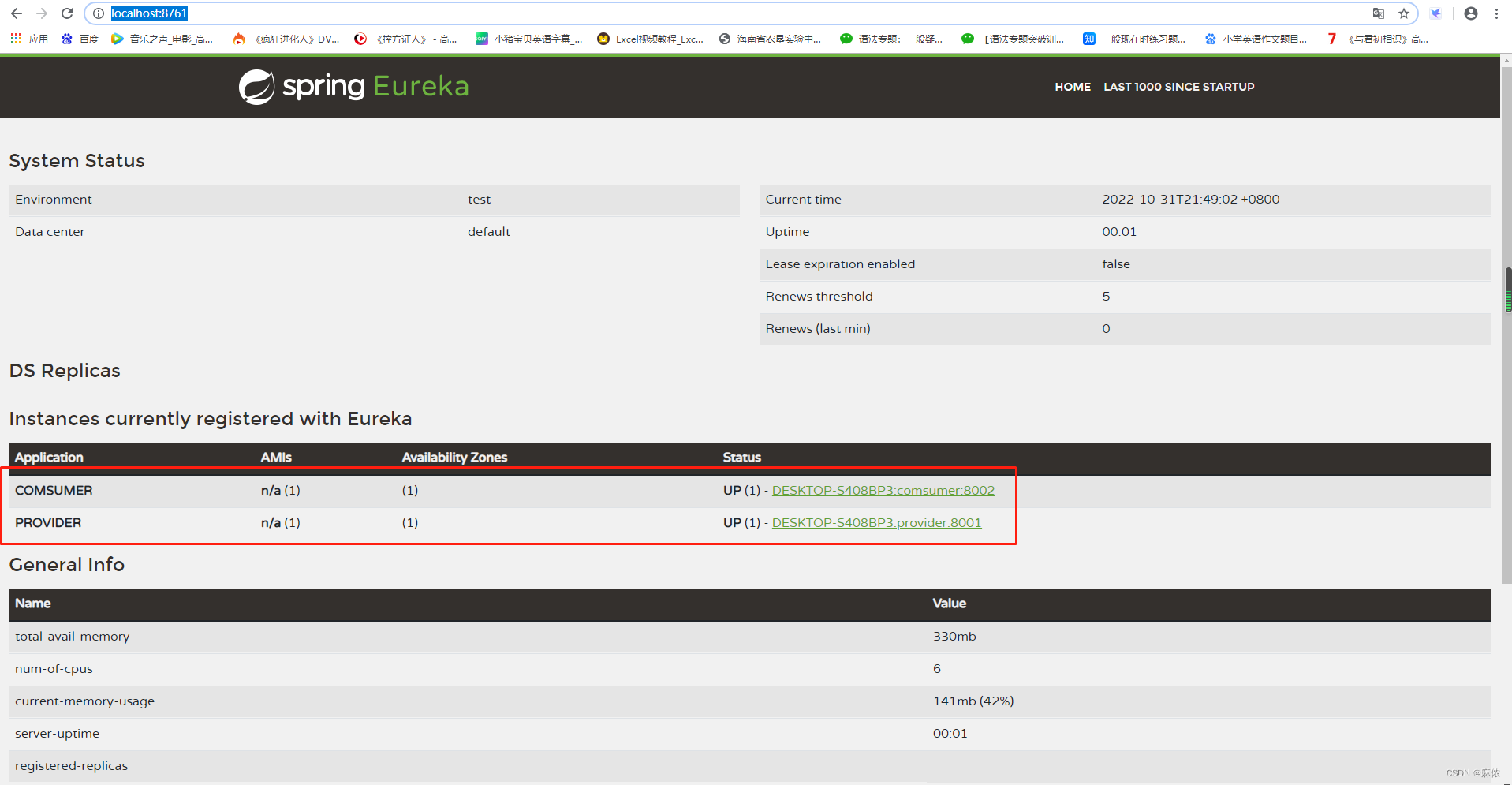Bookmark this page using the star icon
This screenshot has width=1512, height=785.
1404,13
